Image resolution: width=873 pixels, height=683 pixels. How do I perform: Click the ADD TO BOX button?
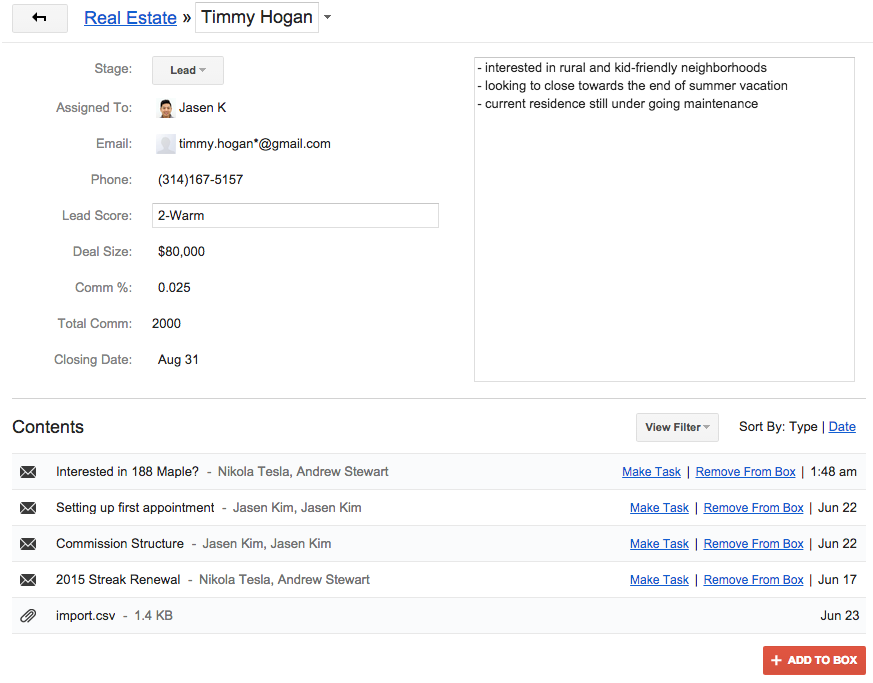point(814,660)
